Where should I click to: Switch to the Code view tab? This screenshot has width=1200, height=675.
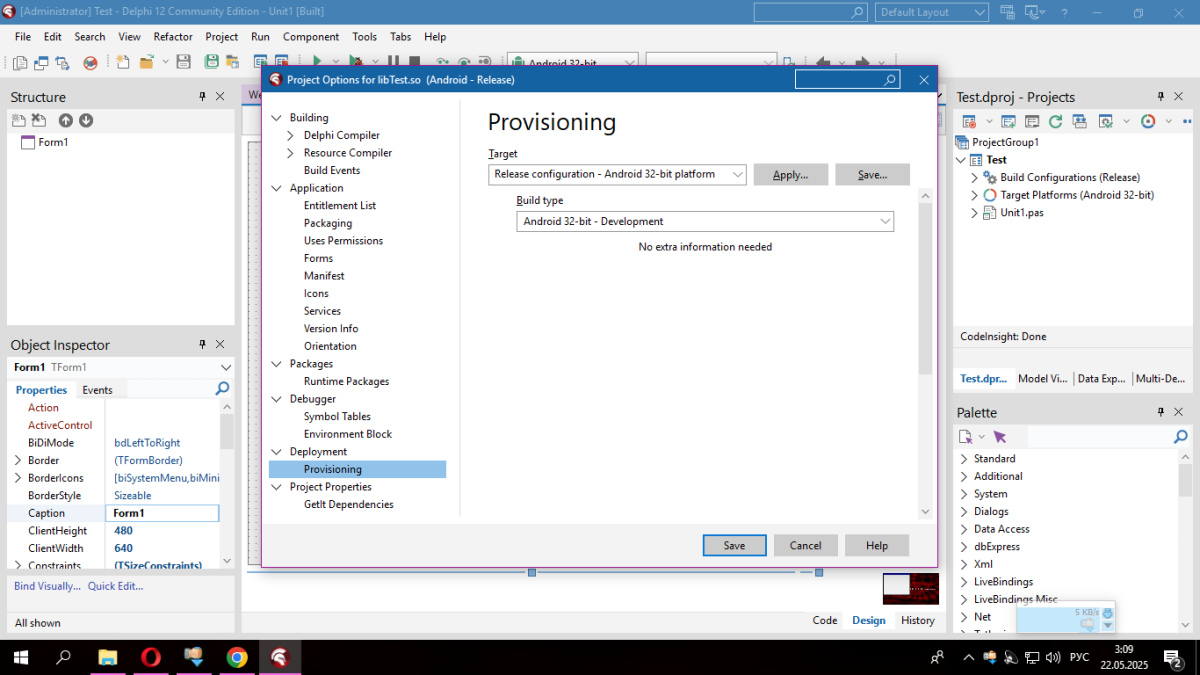coord(825,620)
